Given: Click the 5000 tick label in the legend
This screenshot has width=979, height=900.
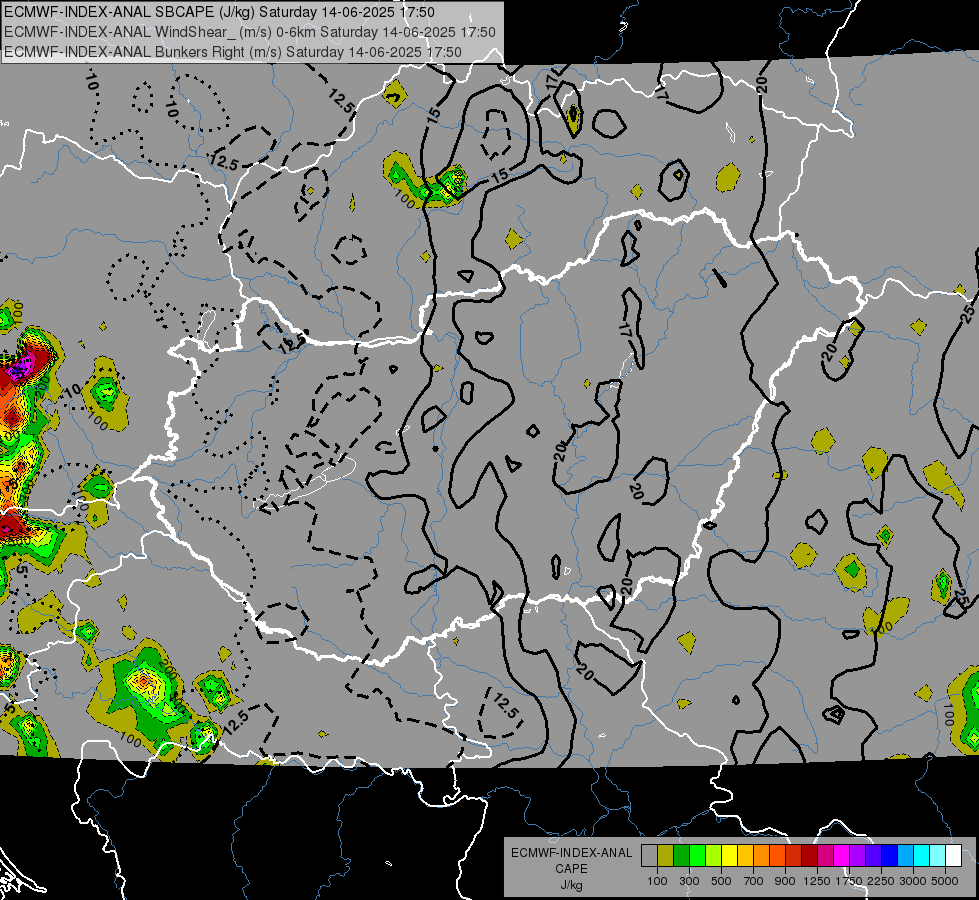Looking at the screenshot, I should tap(945, 881).
